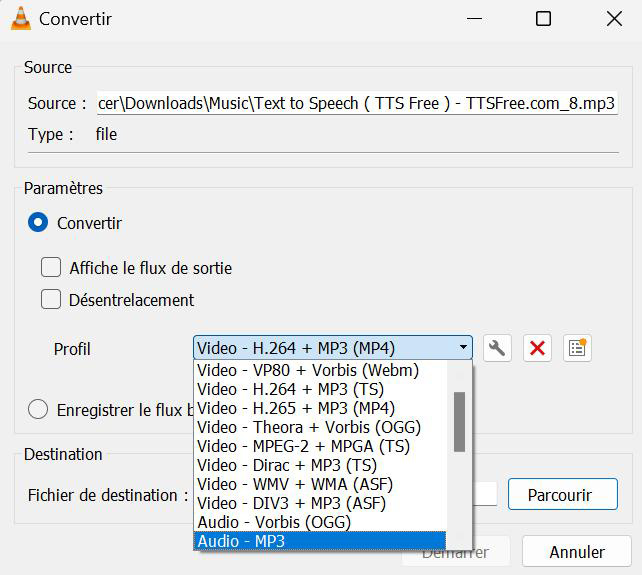This screenshot has width=642, height=575.
Task: Select the Convertir radio button
Action: tap(38, 223)
